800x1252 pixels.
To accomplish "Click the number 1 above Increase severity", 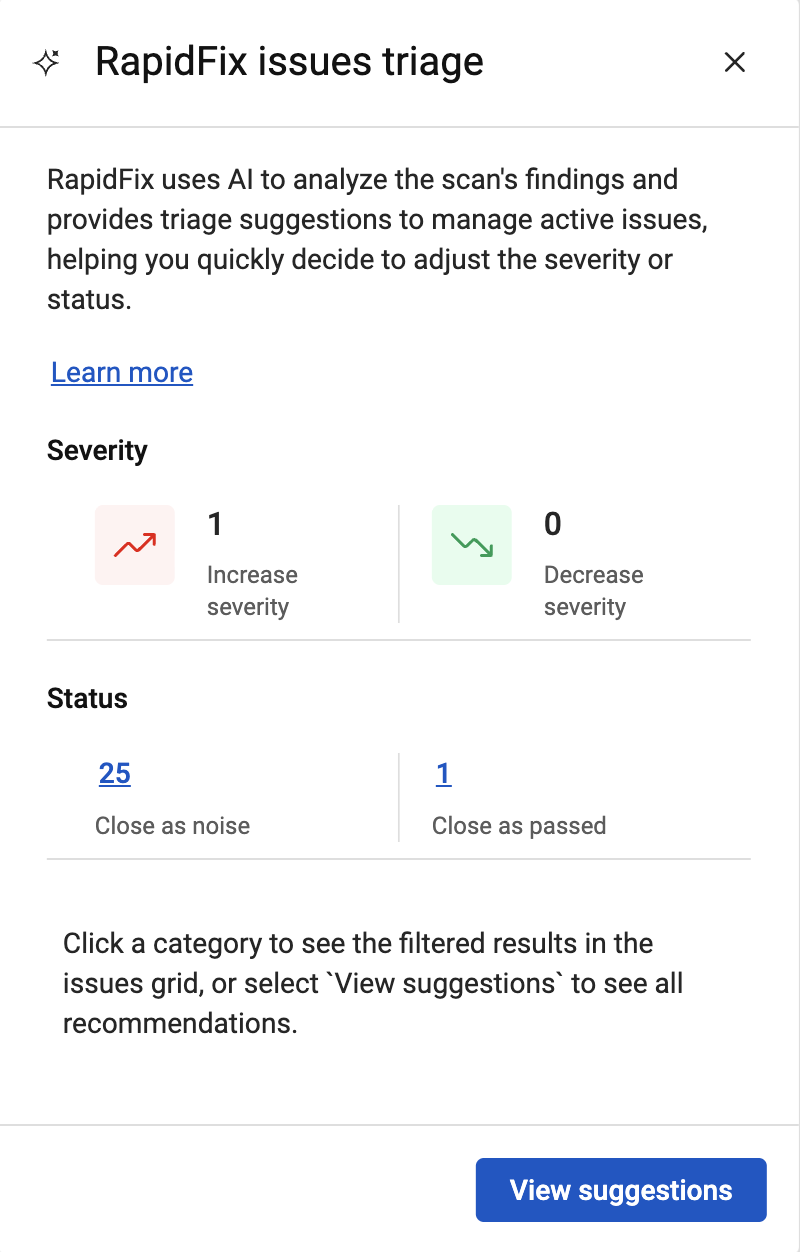I will 214,523.
